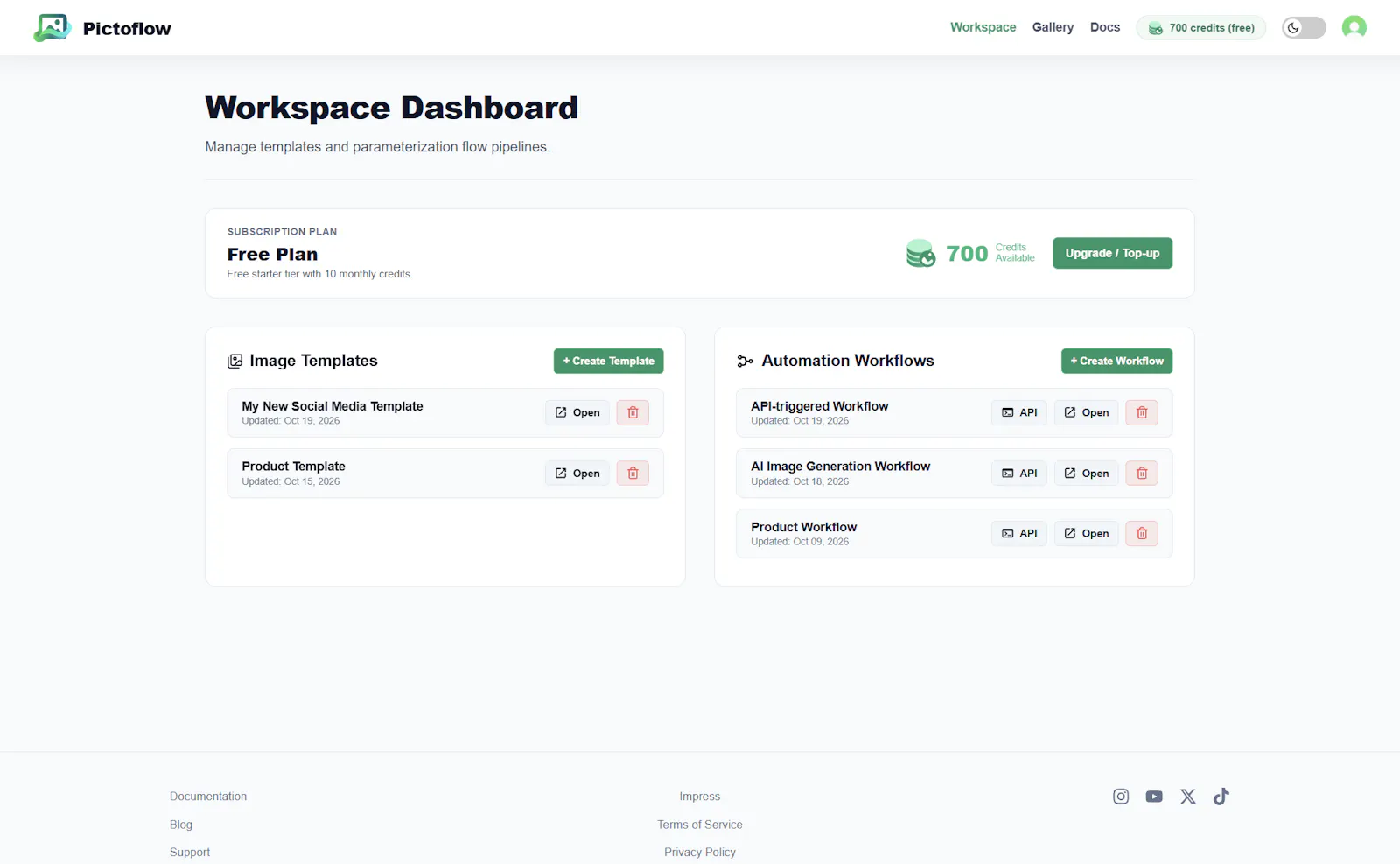The image size is (1400, 864).
Task: Follow the Impress footer link
Action: tap(700, 797)
